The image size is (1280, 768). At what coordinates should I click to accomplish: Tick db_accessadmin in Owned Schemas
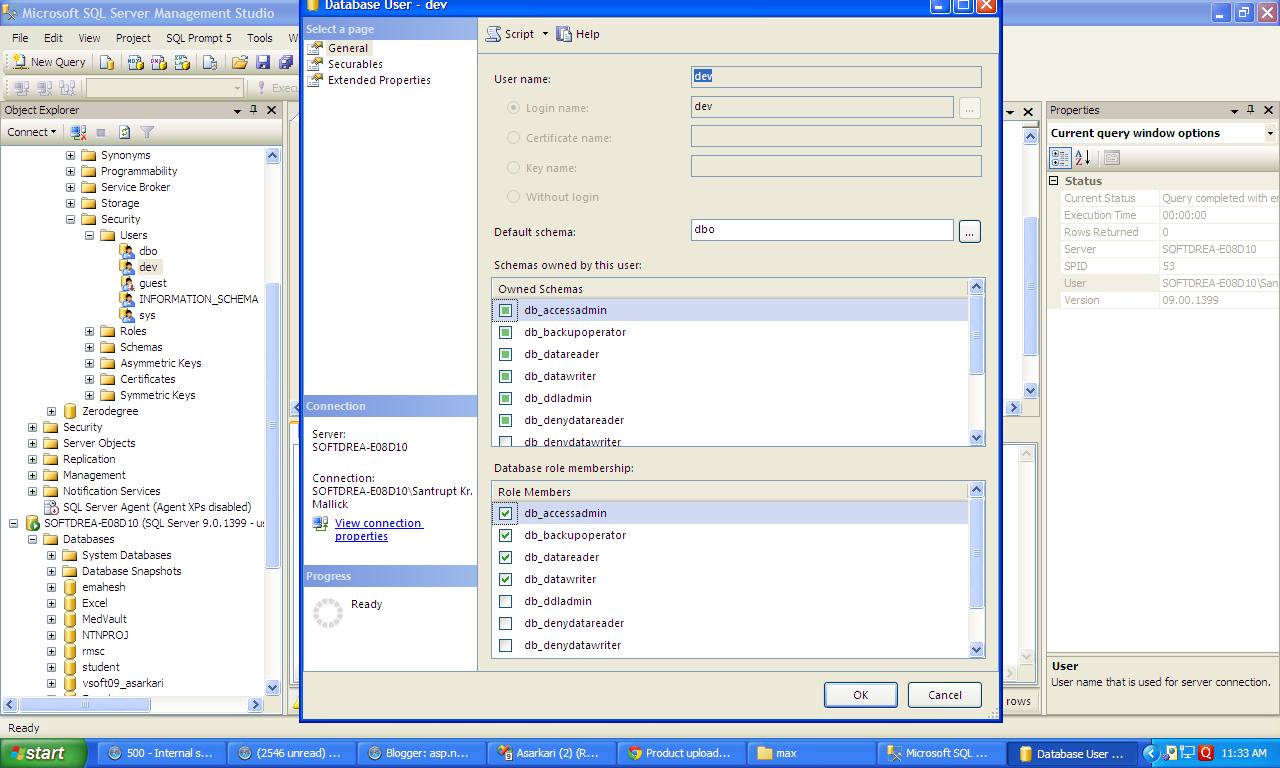coord(505,310)
